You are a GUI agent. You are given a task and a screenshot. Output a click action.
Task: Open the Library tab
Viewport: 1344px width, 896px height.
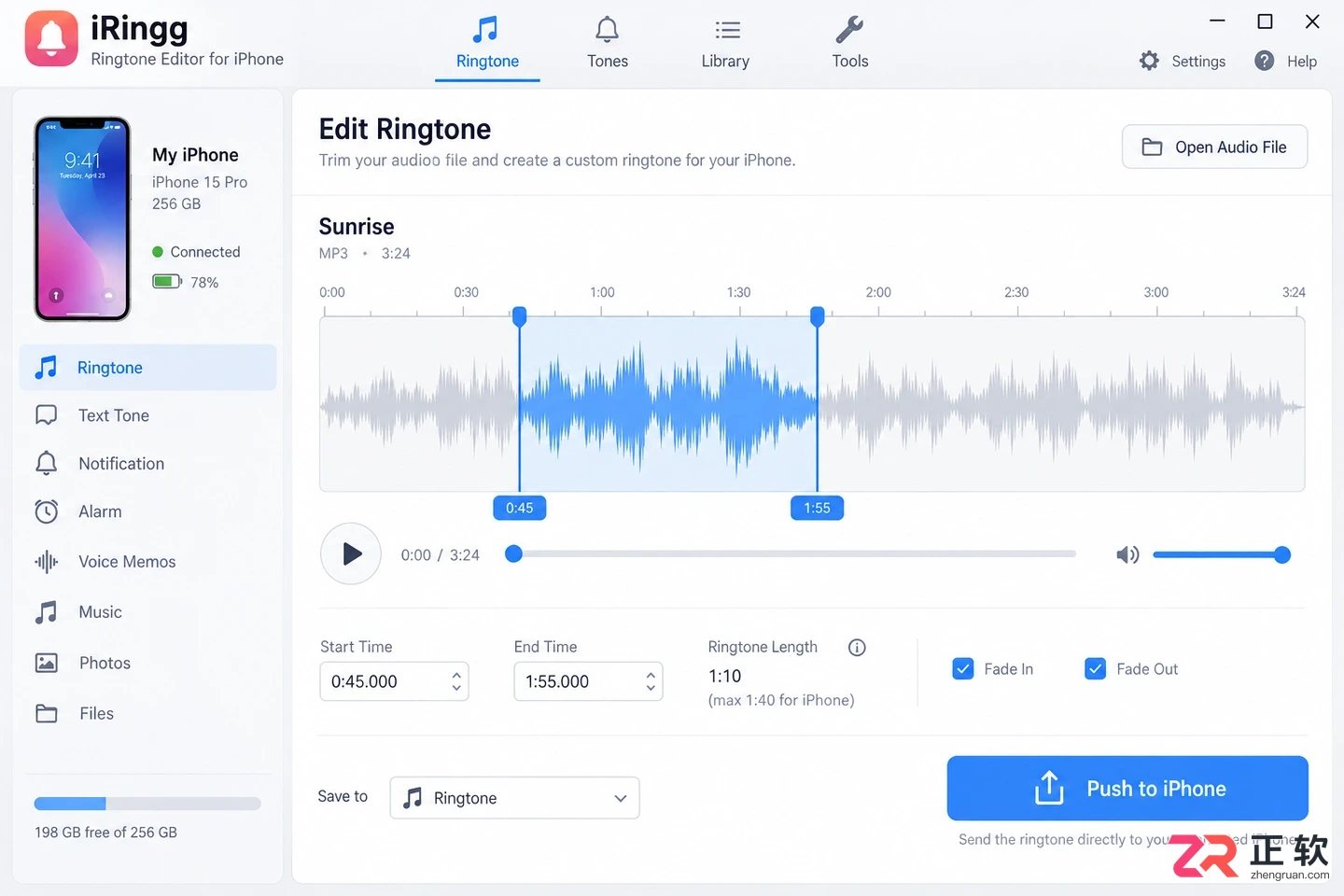point(725,44)
